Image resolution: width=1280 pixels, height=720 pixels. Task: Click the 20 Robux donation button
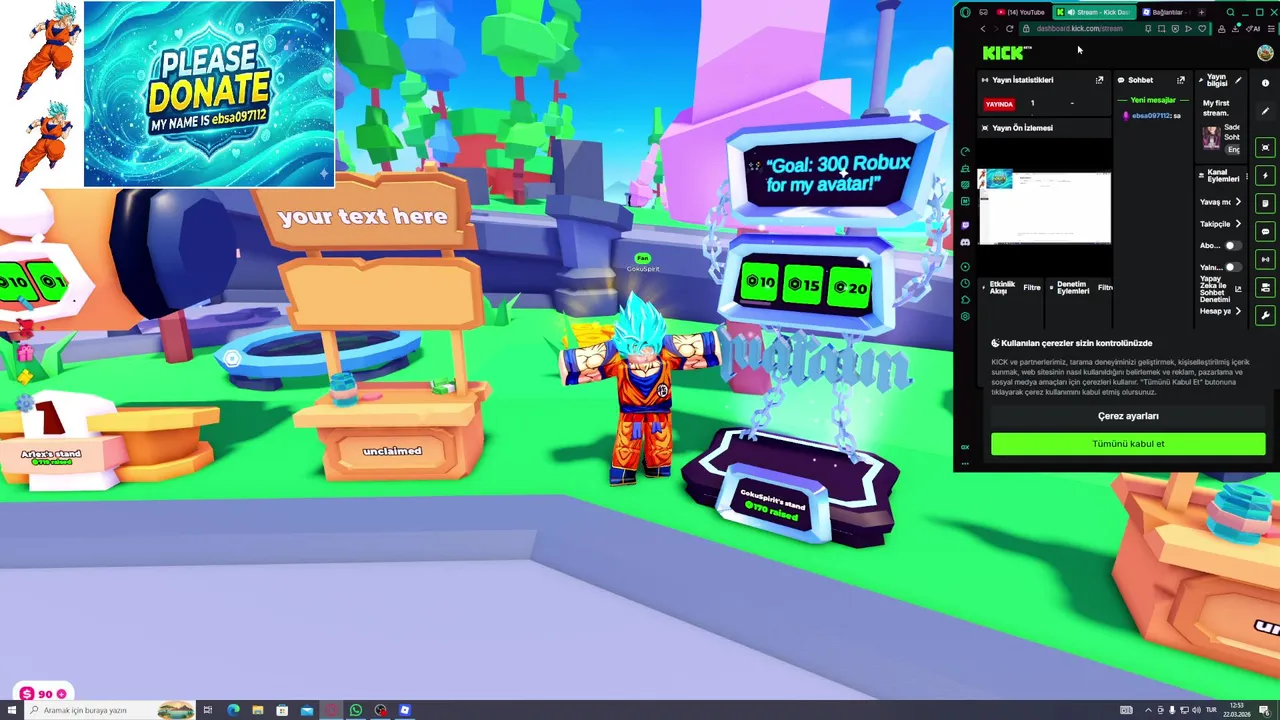tap(851, 288)
